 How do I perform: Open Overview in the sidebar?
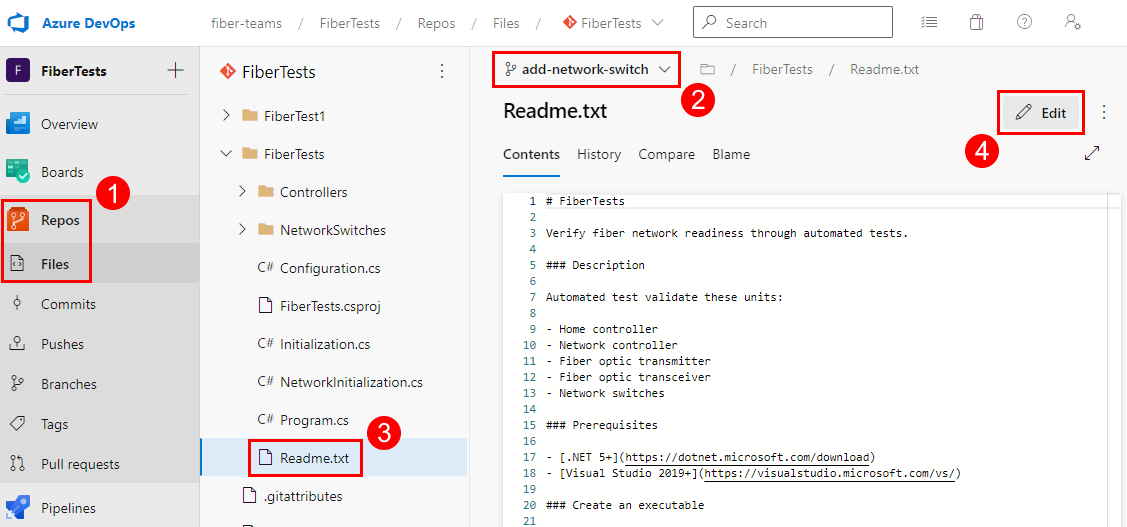[x=69, y=124]
